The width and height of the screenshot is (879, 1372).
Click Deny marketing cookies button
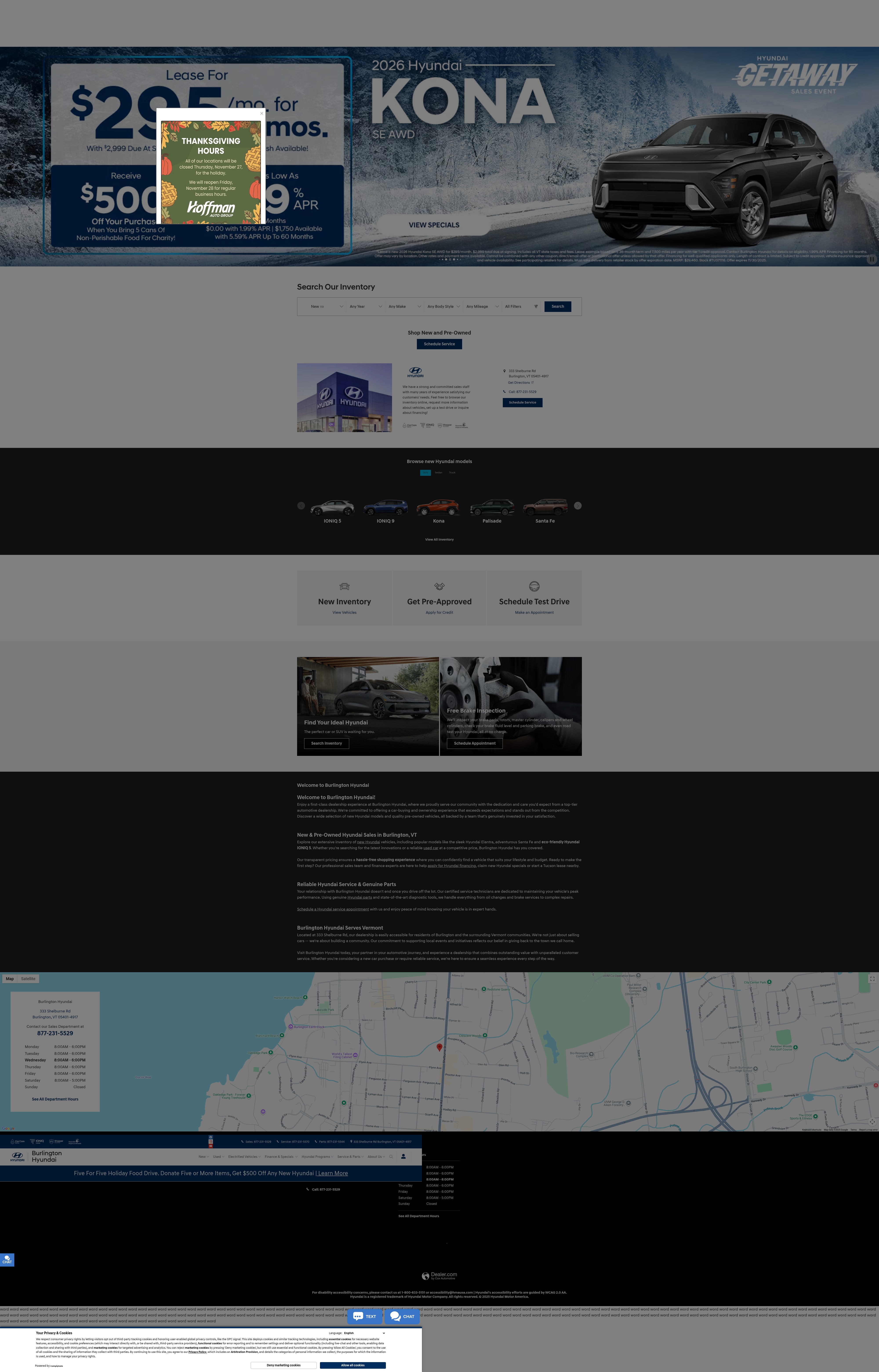284,1365
